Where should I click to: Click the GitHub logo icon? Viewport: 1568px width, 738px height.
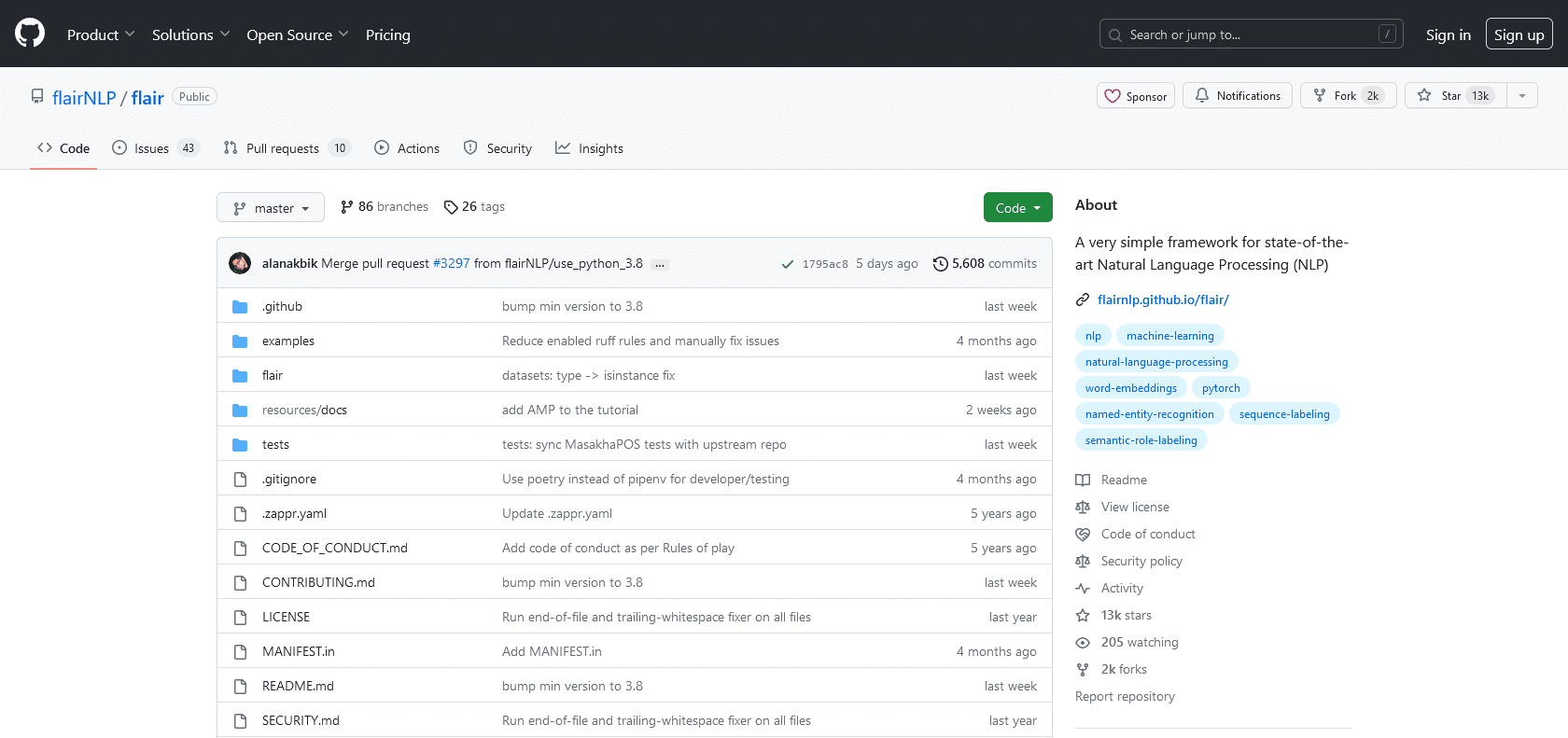(x=30, y=34)
